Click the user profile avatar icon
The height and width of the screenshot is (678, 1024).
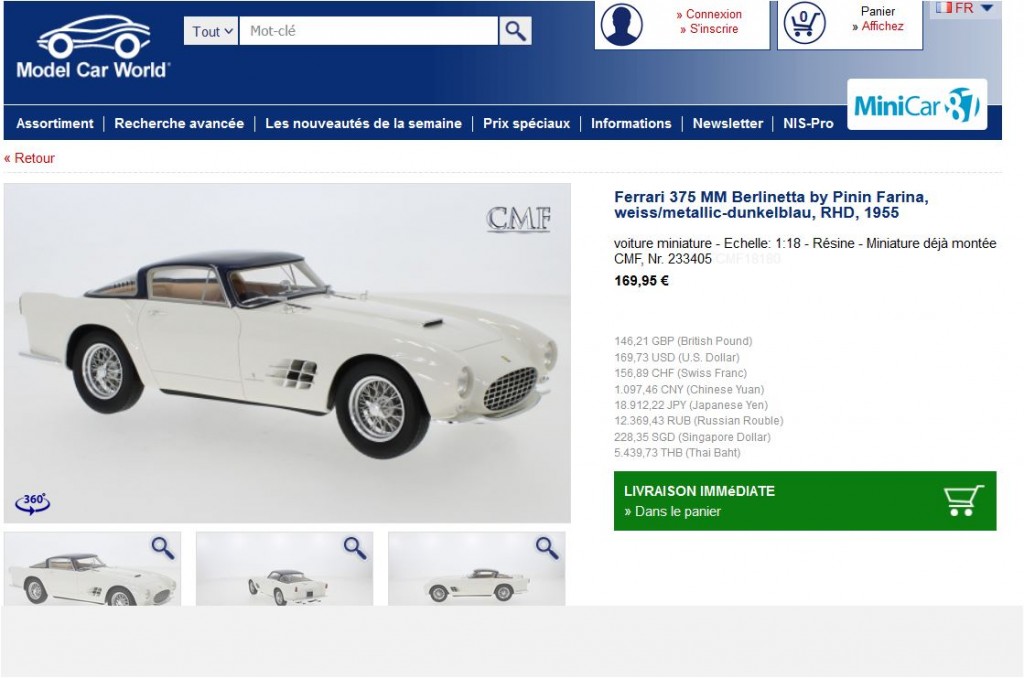tap(621, 24)
